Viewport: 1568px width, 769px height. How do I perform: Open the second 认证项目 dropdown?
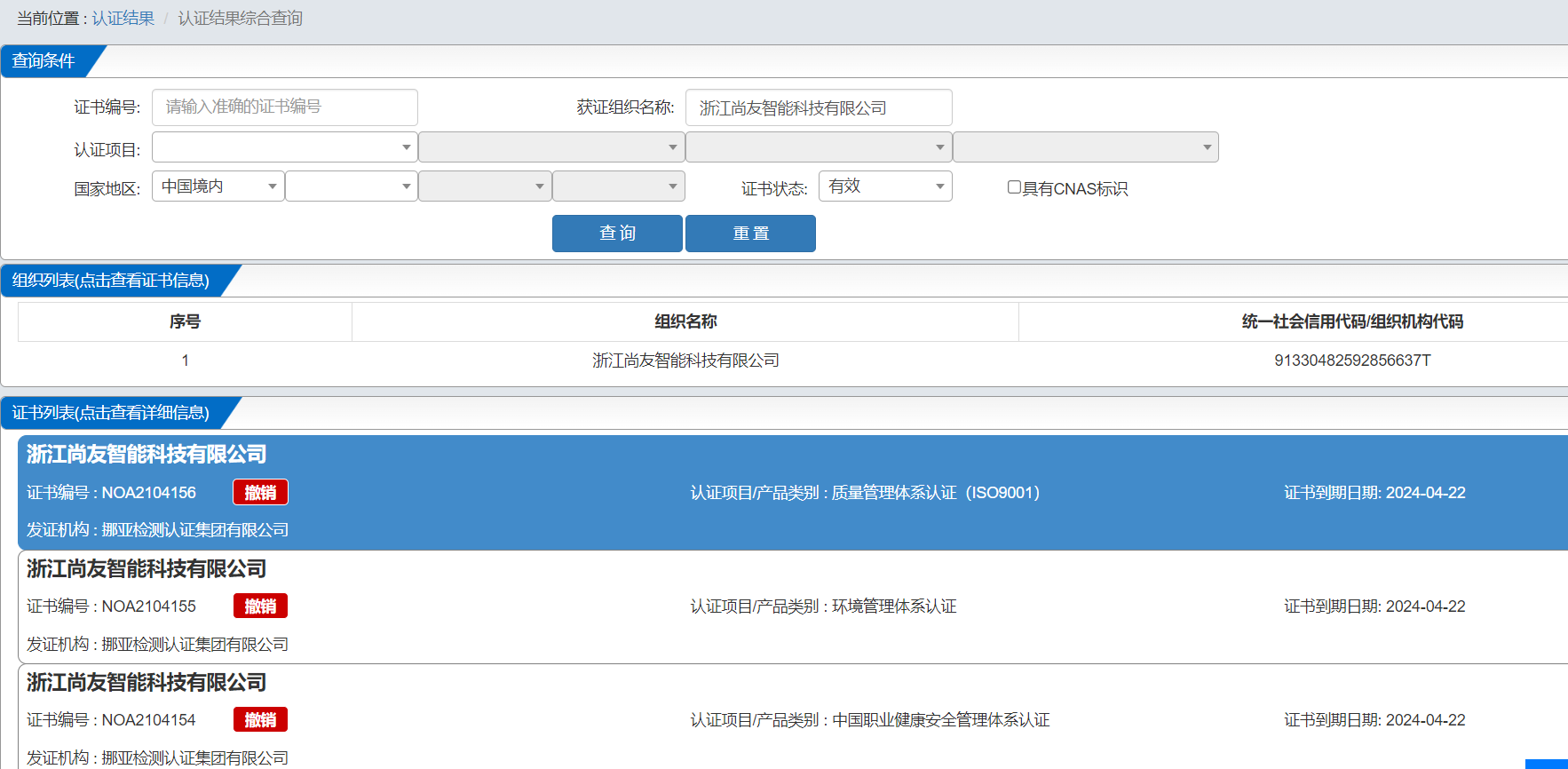tap(551, 147)
